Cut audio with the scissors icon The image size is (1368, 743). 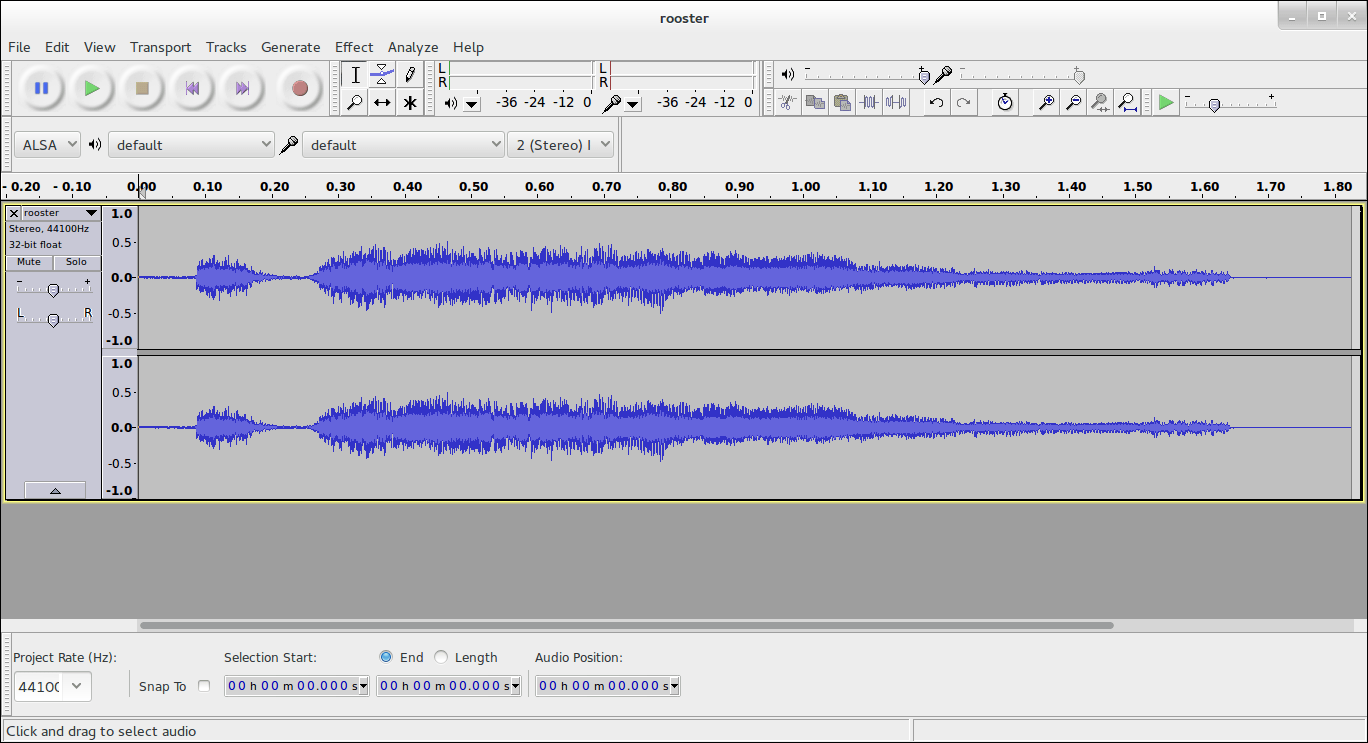click(787, 102)
